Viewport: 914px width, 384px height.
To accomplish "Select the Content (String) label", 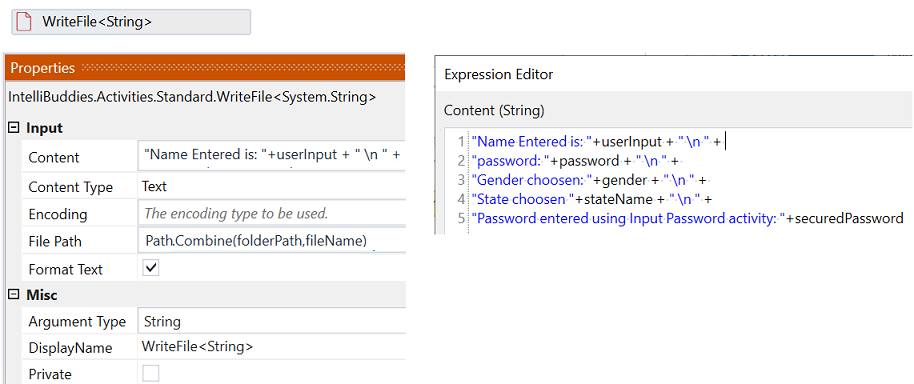I will tap(494, 110).
